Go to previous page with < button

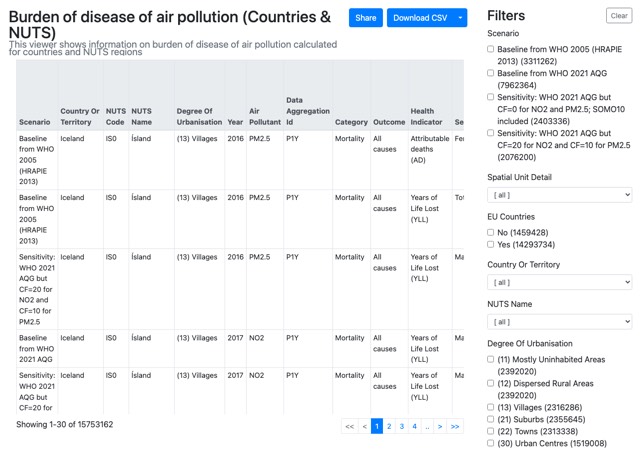tap(364, 426)
